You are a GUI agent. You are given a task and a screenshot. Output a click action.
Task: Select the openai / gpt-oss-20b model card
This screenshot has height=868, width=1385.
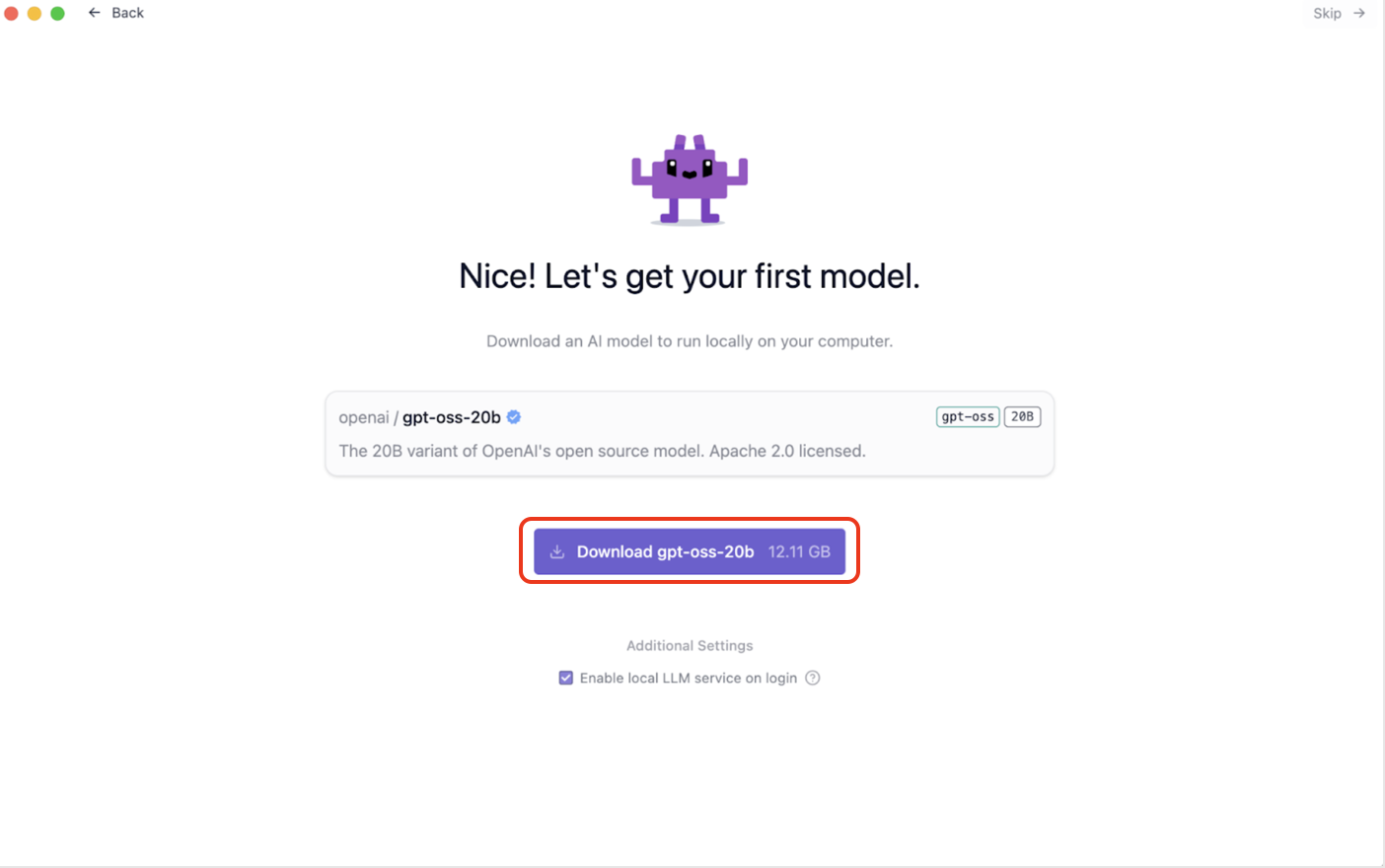(690, 434)
